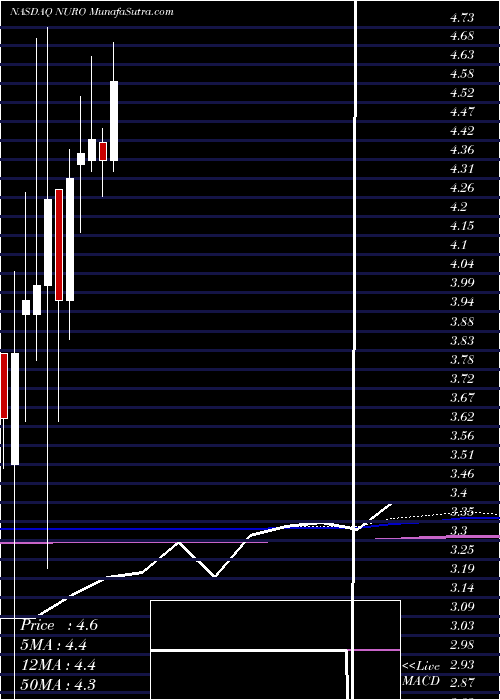Image resolution: width=500 pixels, height=700 pixels.
Task: Click the <<Live MACD label
Action: [421, 674]
